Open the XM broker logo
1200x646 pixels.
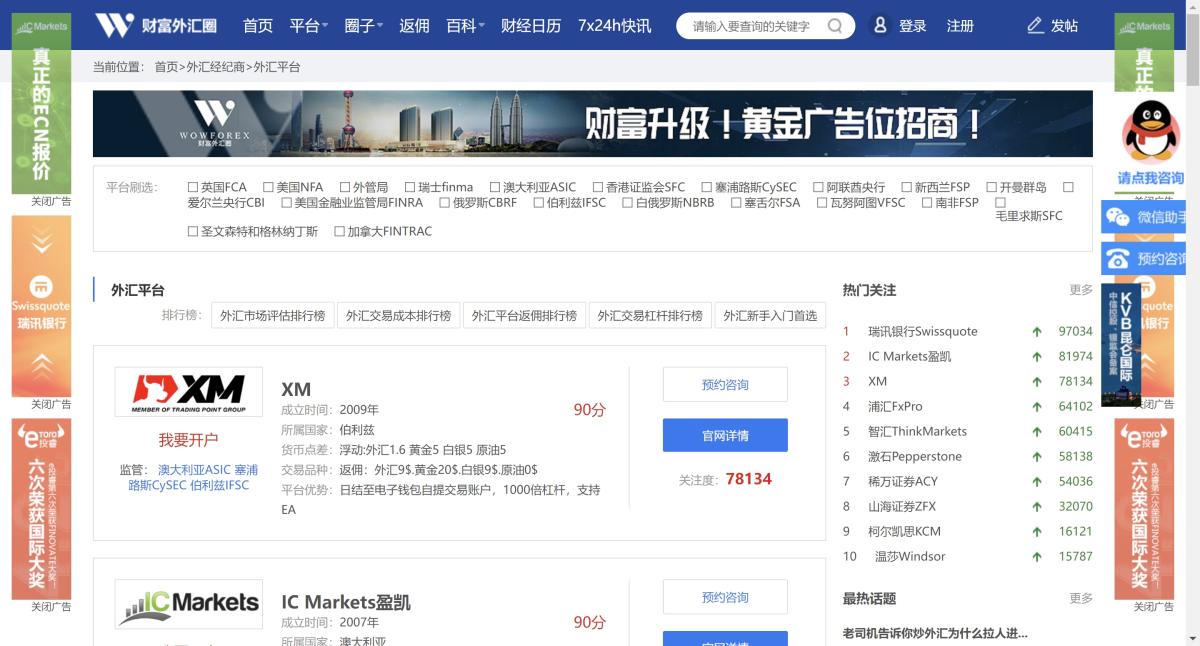[188, 390]
